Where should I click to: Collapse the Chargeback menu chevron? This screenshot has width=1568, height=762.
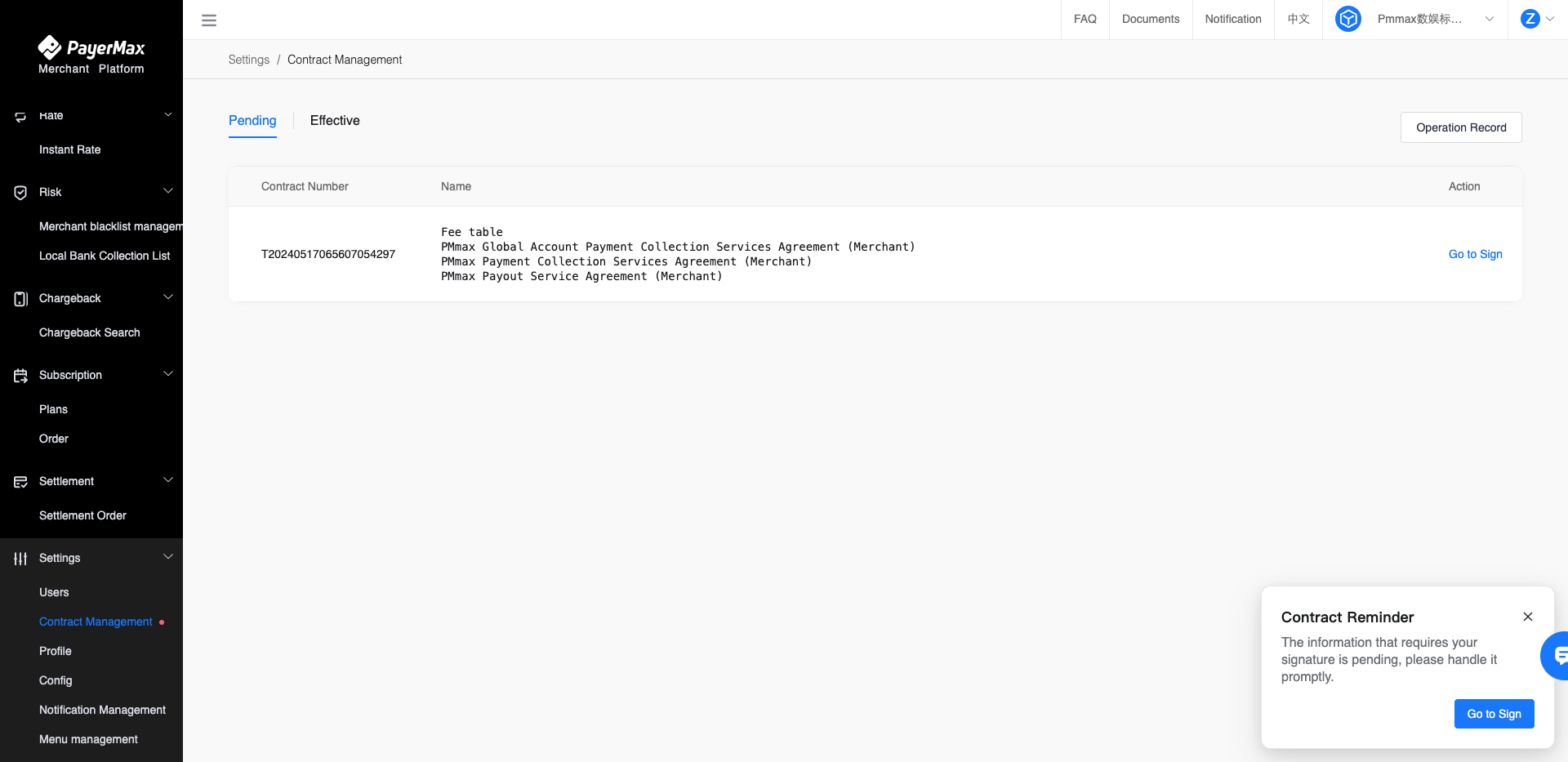click(x=168, y=297)
